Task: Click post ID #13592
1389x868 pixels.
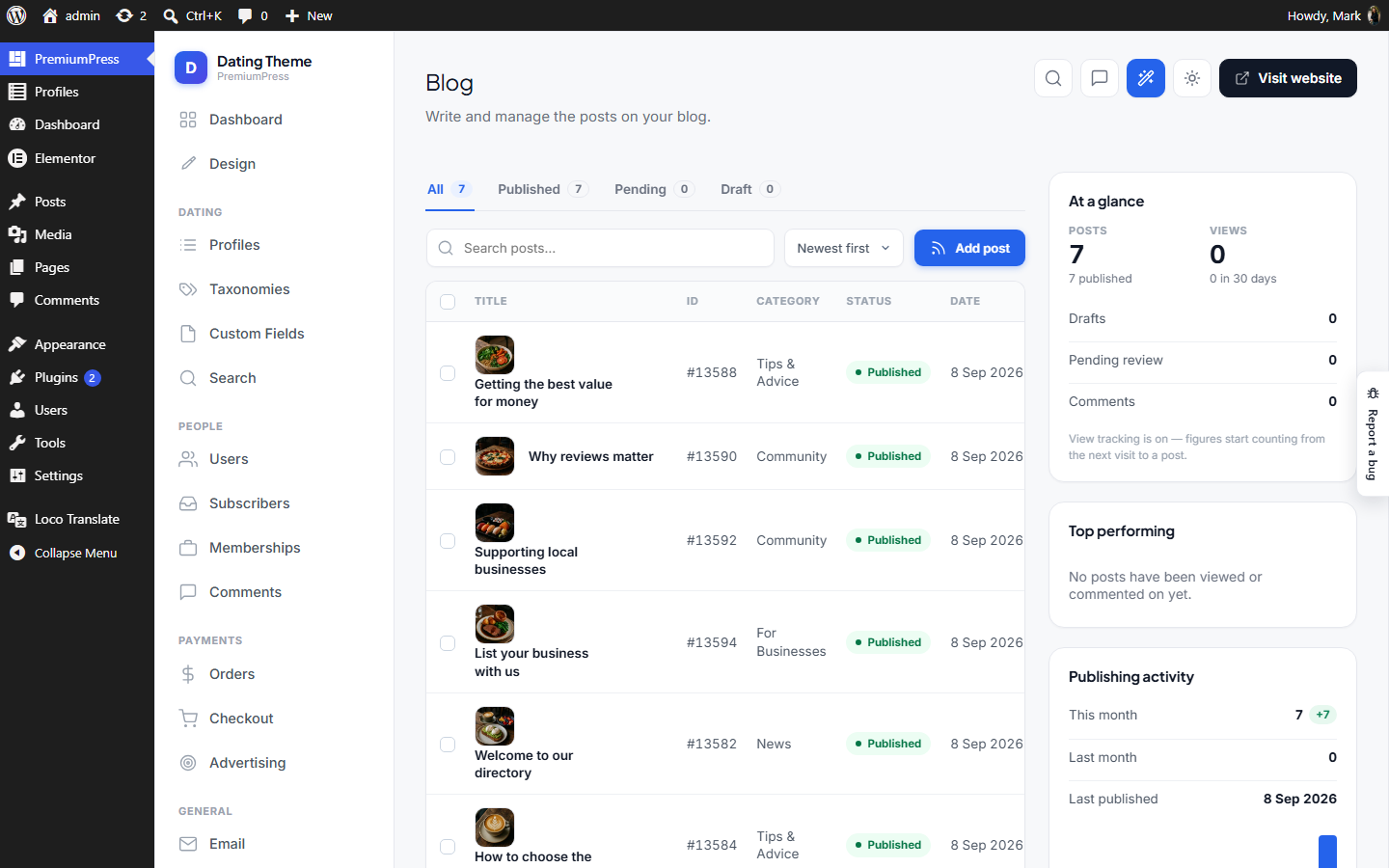Action: pos(712,540)
